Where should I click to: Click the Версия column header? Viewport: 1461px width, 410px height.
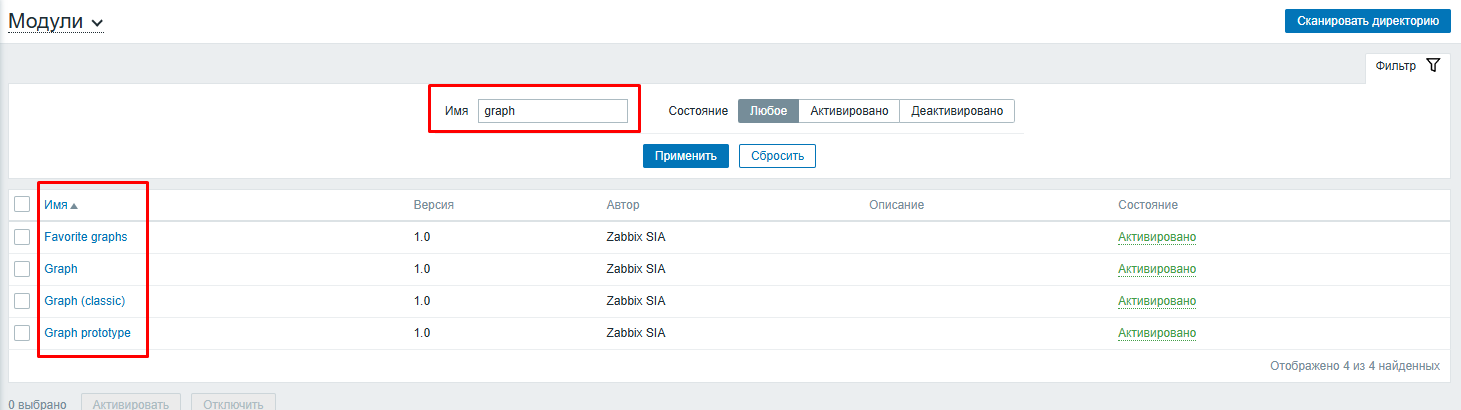434,205
